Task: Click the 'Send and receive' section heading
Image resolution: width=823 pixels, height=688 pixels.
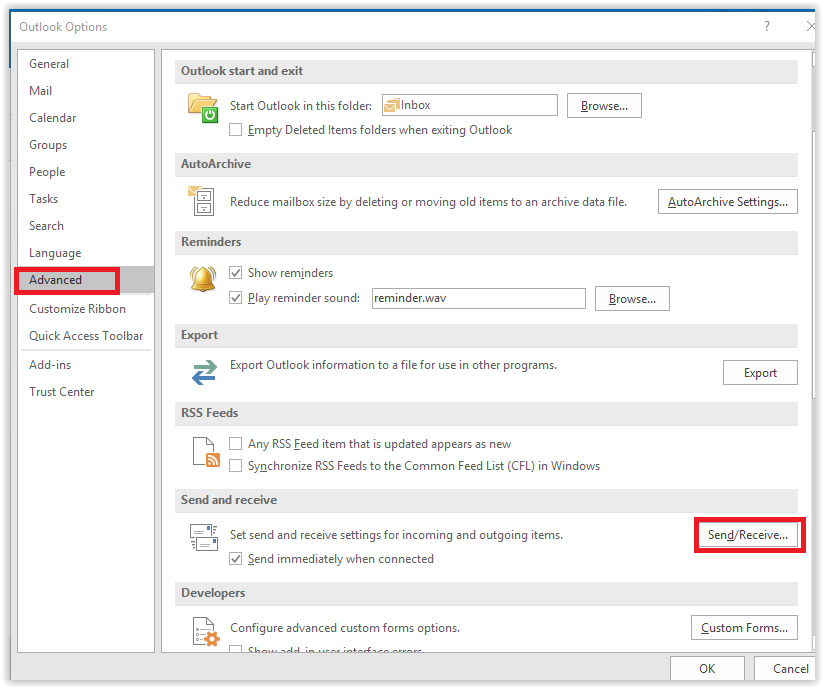Action: click(229, 500)
